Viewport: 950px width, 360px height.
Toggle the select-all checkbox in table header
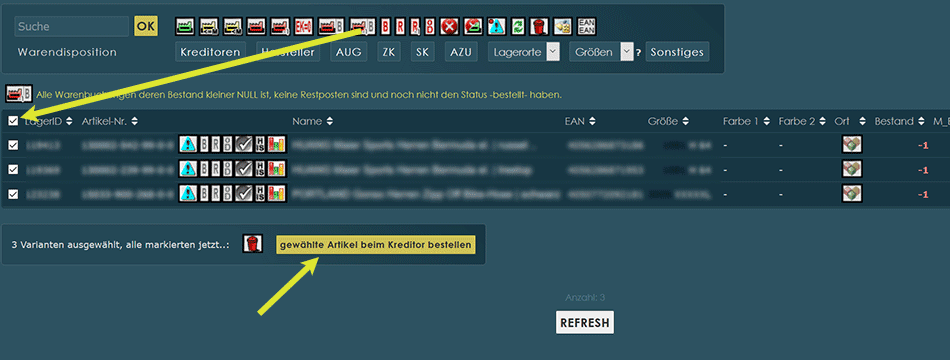[x=13, y=121]
